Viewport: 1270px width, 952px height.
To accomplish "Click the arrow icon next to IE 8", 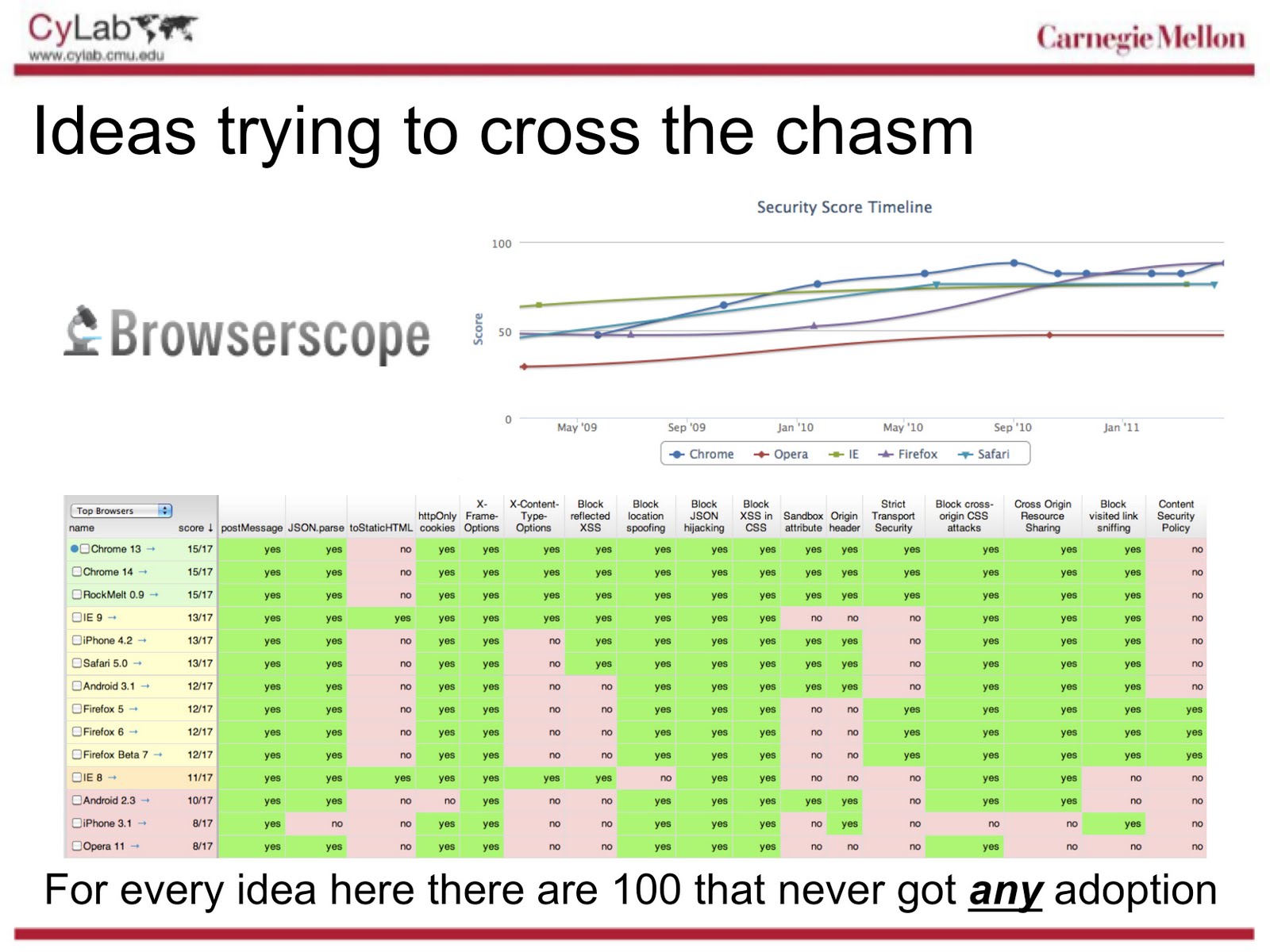I will [x=112, y=778].
